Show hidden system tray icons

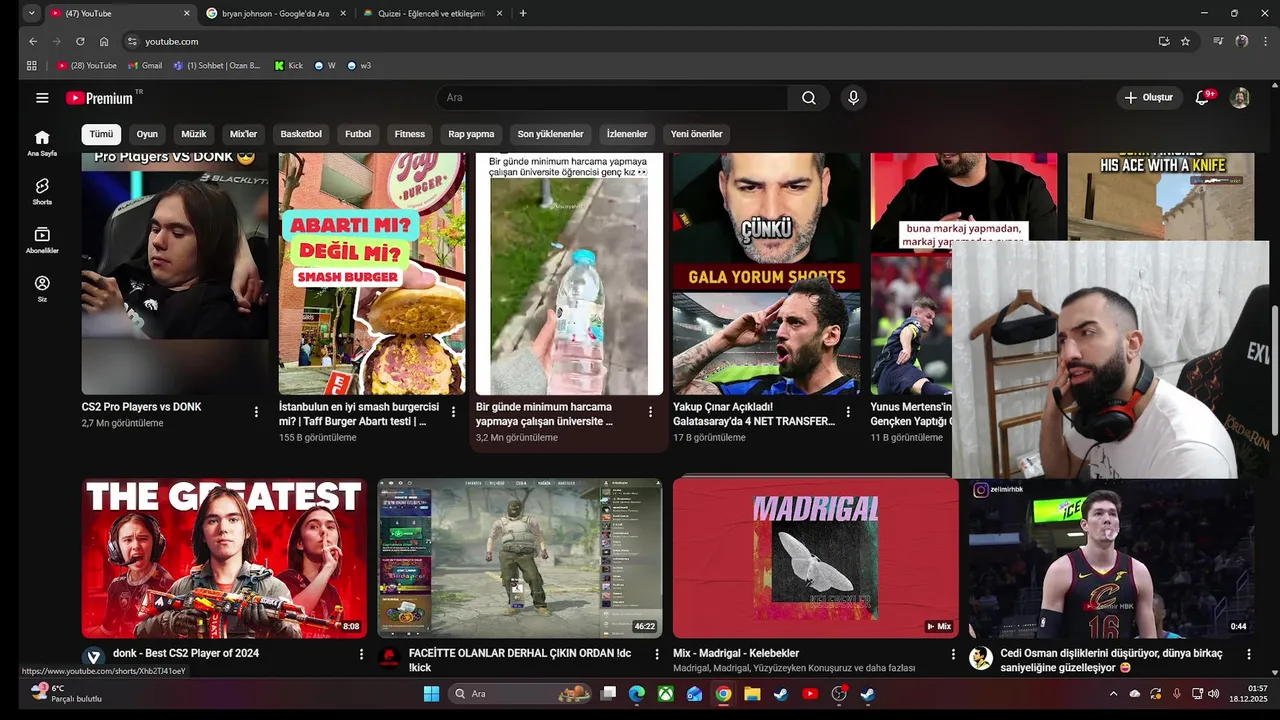[1113, 694]
